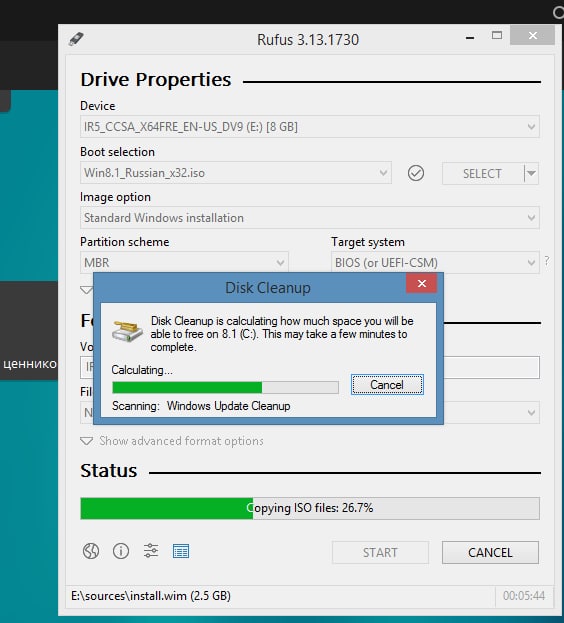
Task: Click the Partition scheme label
Action: (x=125, y=242)
